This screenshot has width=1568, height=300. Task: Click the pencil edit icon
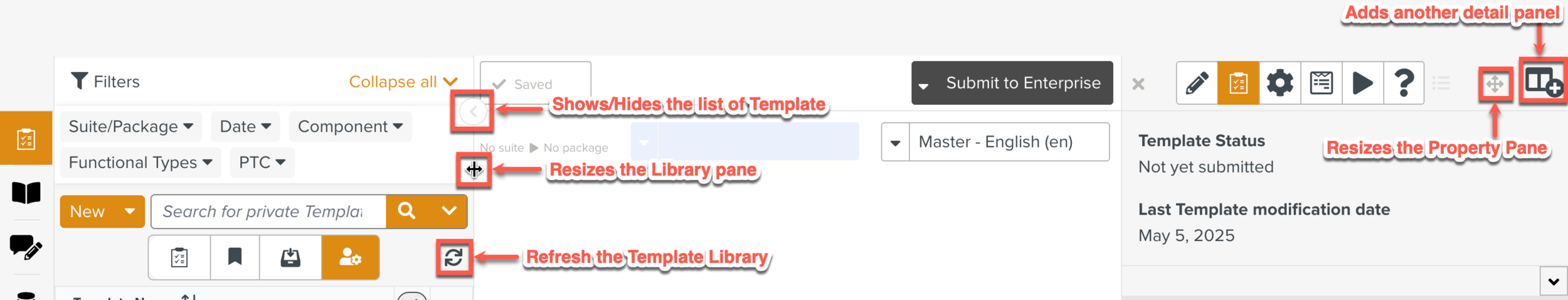(1197, 83)
